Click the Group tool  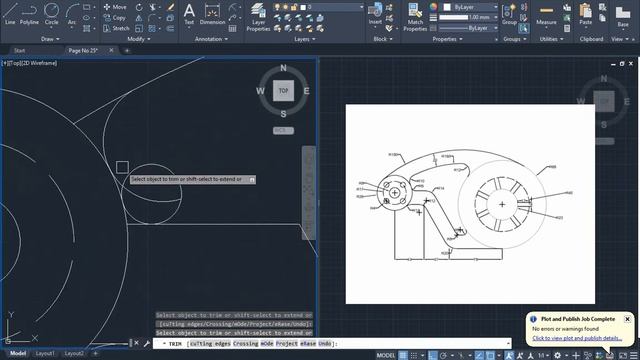click(x=509, y=14)
